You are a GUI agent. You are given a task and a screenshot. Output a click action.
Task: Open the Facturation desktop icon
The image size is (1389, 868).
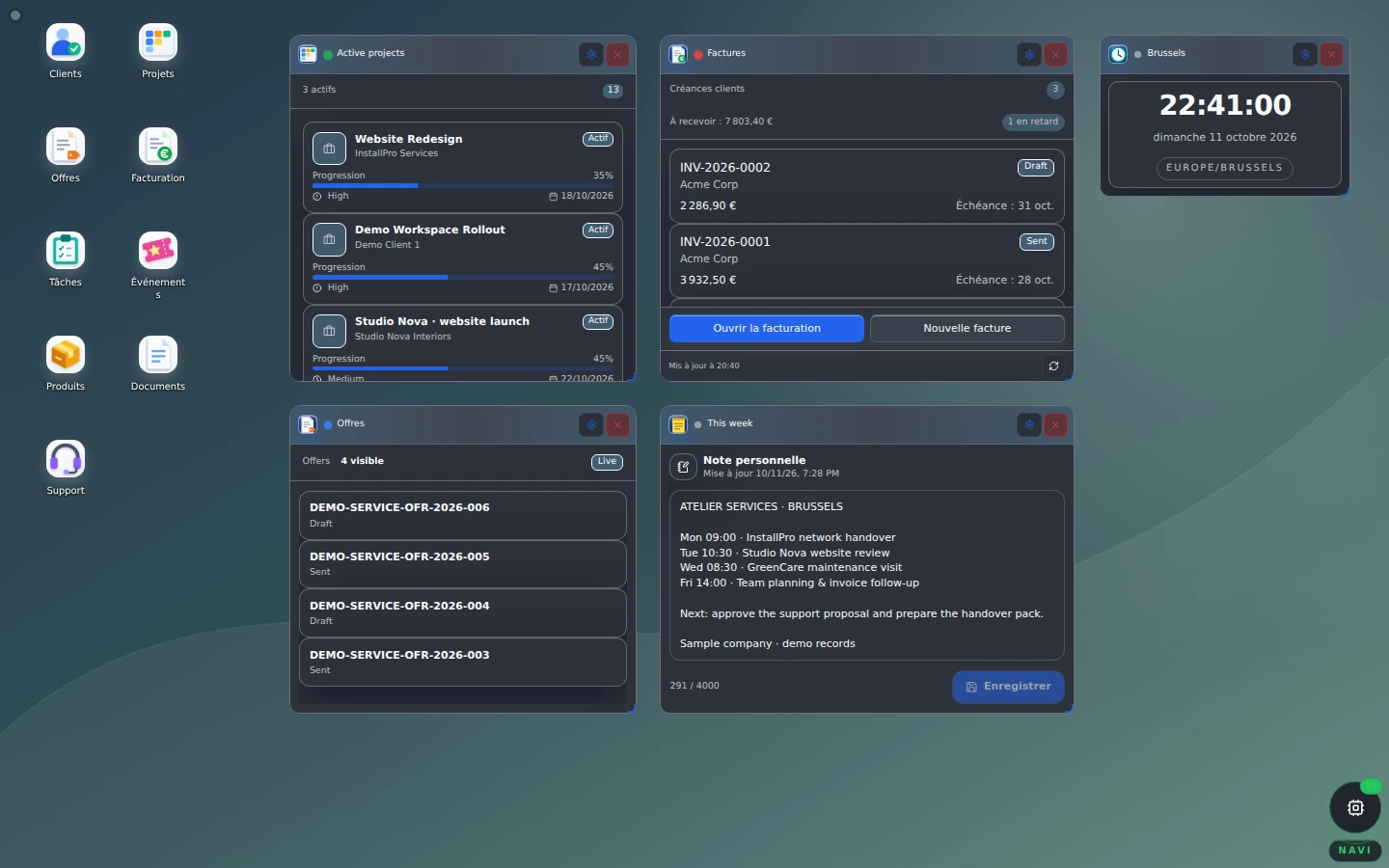tap(158, 155)
